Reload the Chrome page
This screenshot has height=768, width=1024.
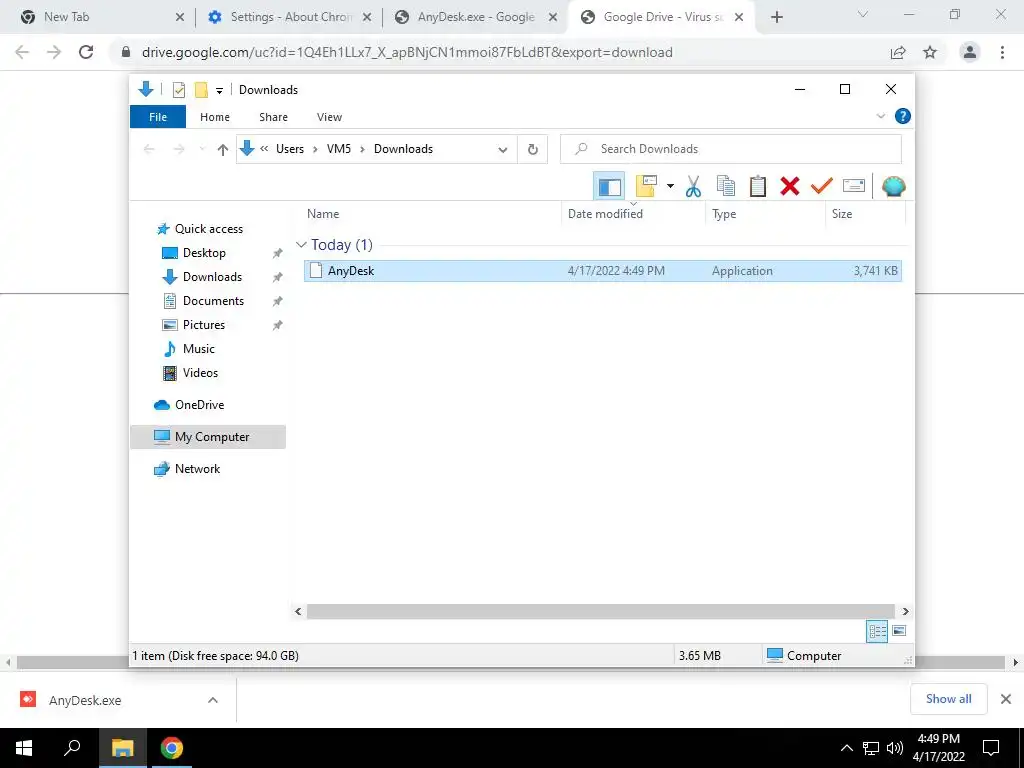[x=86, y=52]
